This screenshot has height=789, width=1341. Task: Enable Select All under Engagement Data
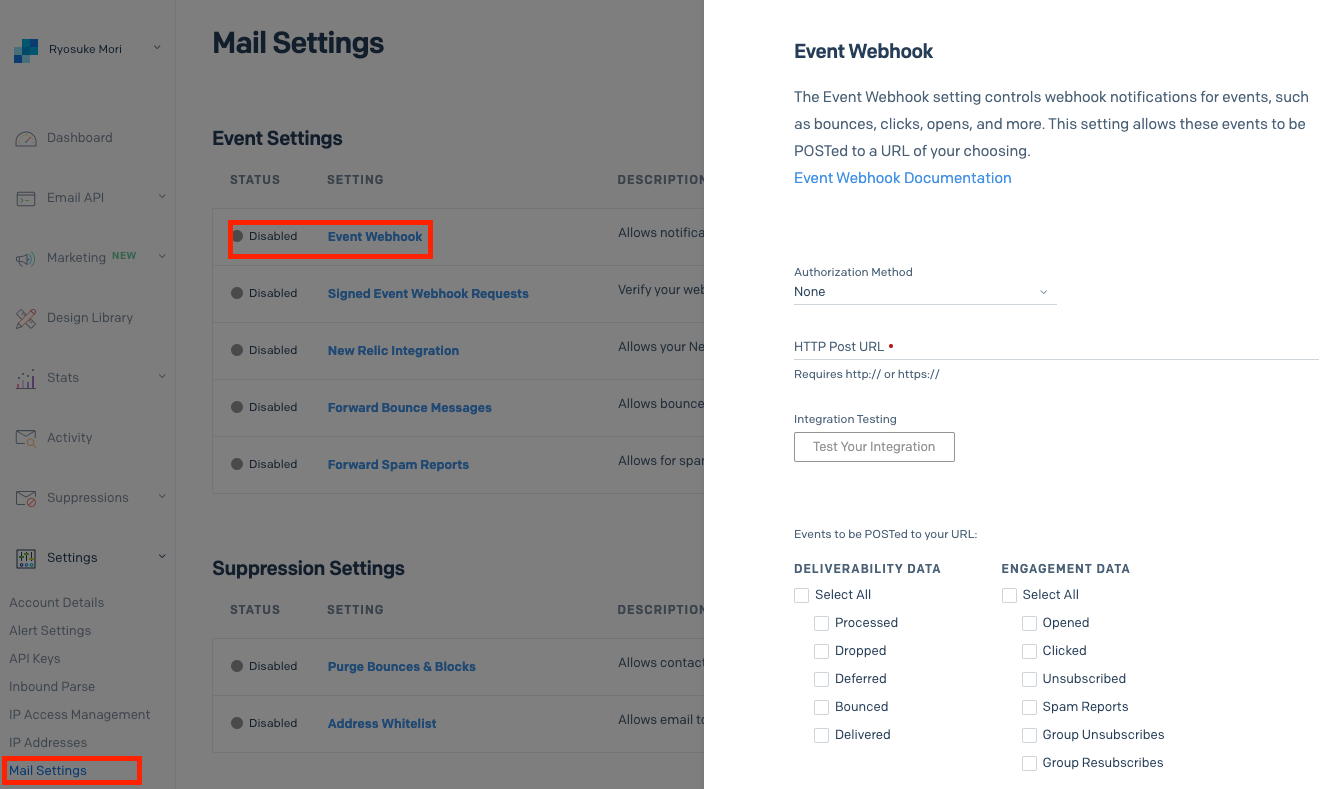click(x=1009, y=594)
